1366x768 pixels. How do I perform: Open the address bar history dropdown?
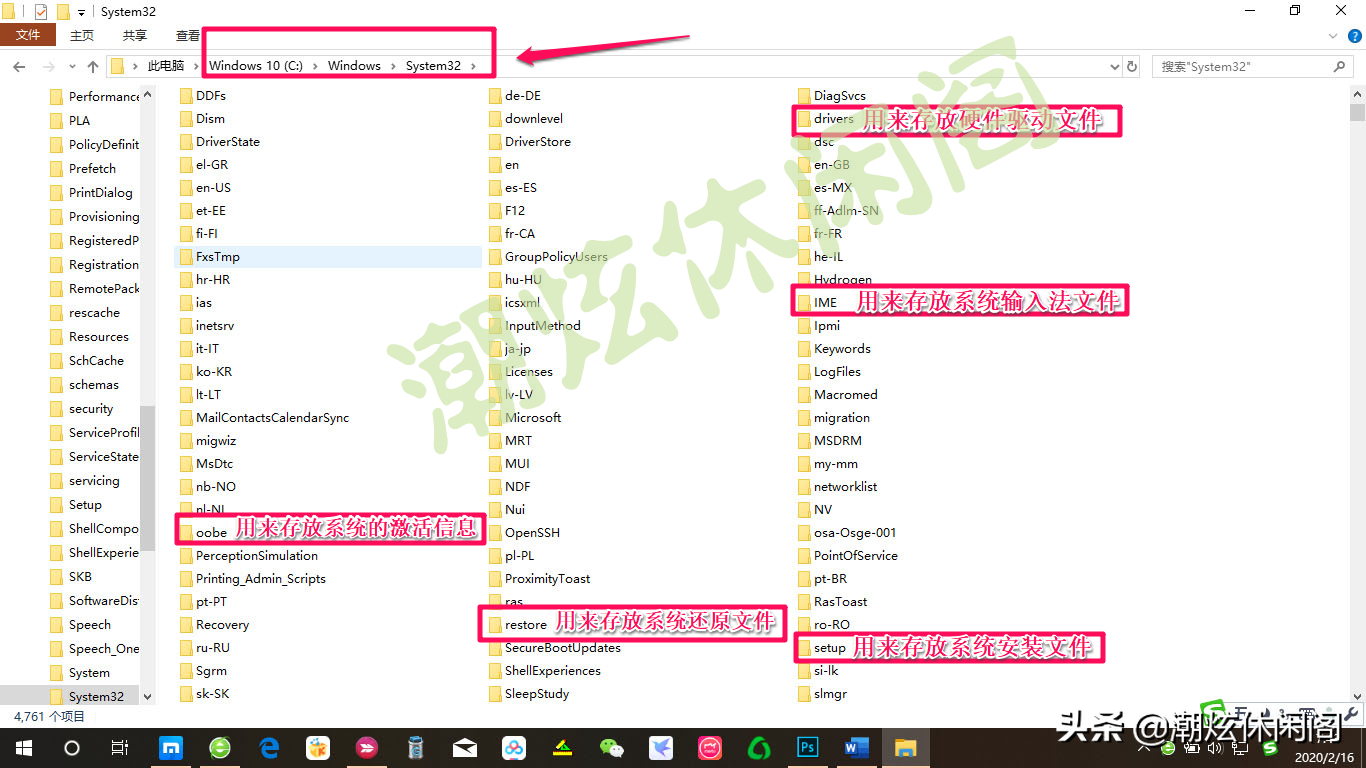(1115, 67)
